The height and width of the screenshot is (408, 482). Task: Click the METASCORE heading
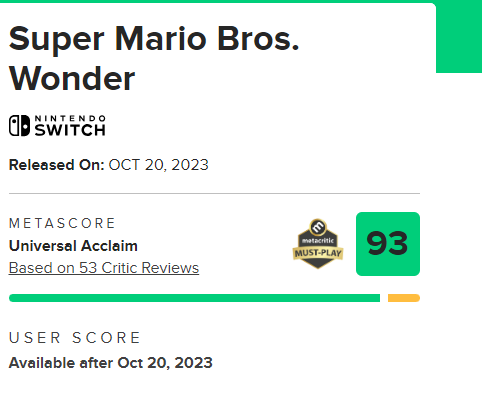(62, 223)
